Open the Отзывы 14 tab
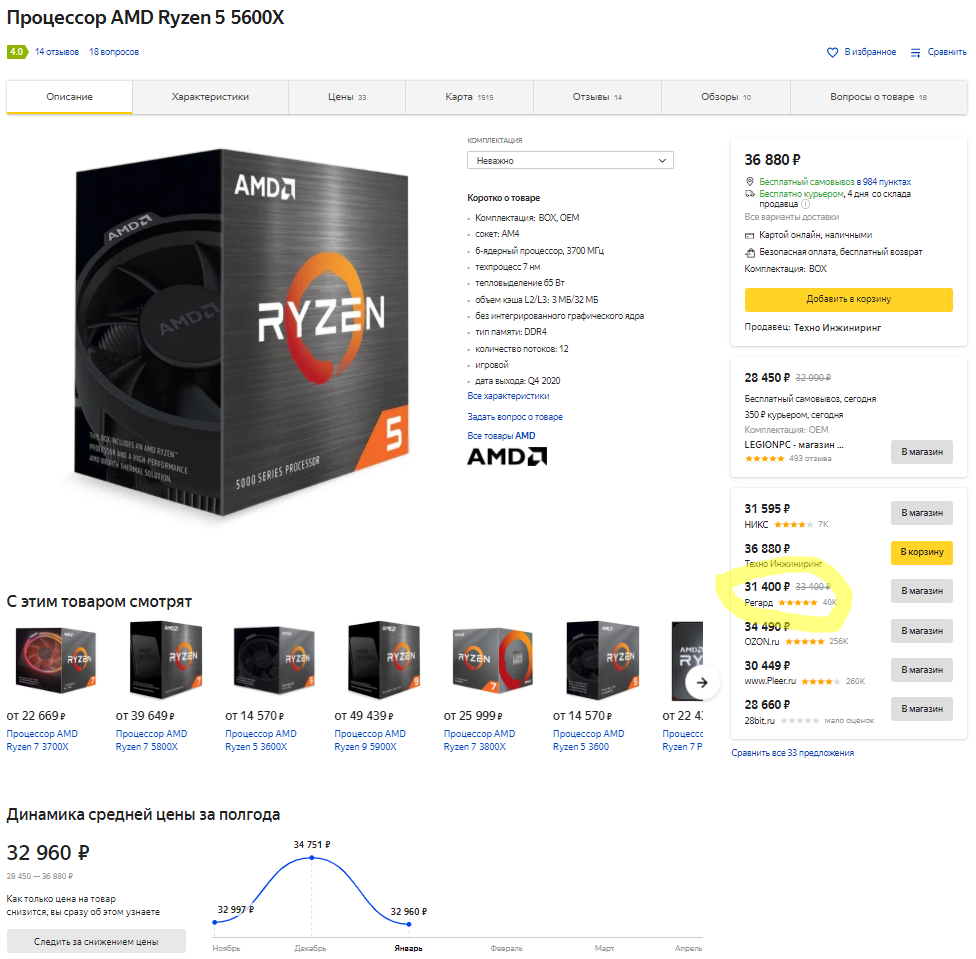 click(597, 97)
